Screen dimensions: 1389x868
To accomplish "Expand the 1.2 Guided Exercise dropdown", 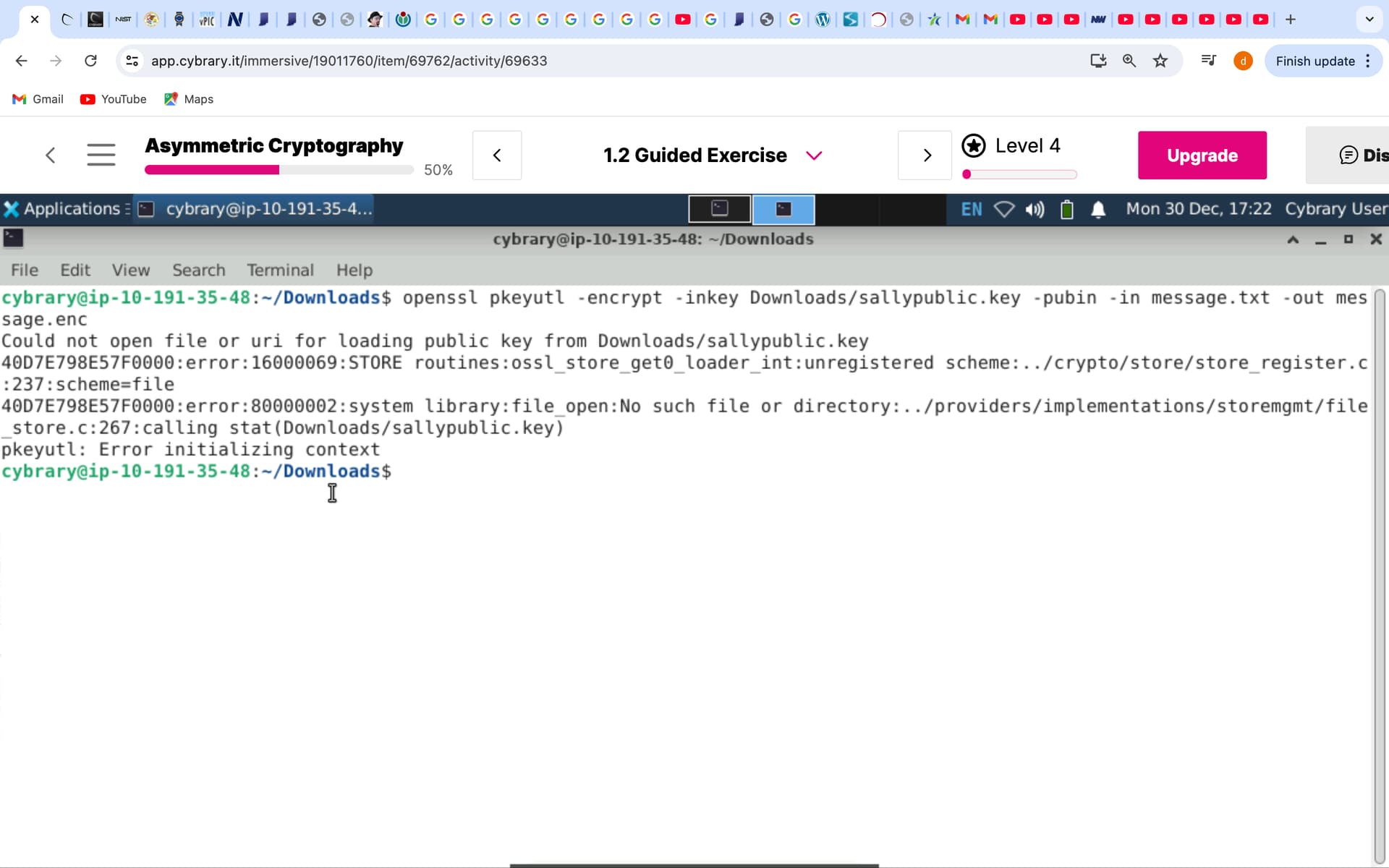I will [814, 156].
